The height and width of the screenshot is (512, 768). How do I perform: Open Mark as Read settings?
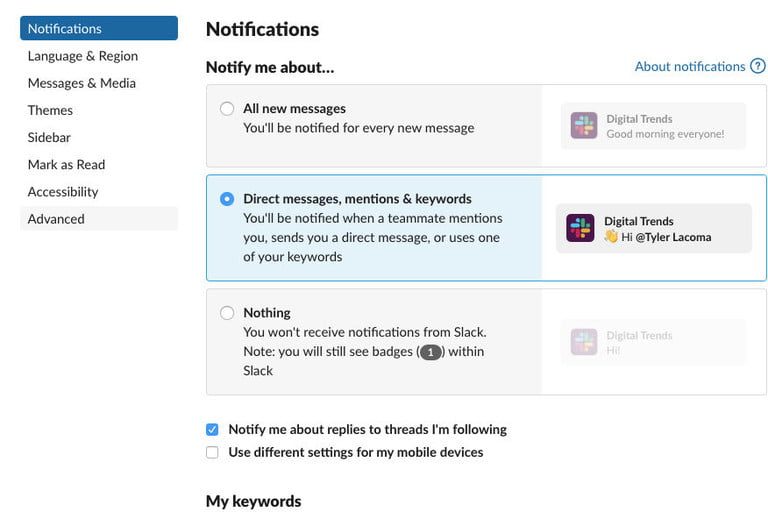pos(66,164)
